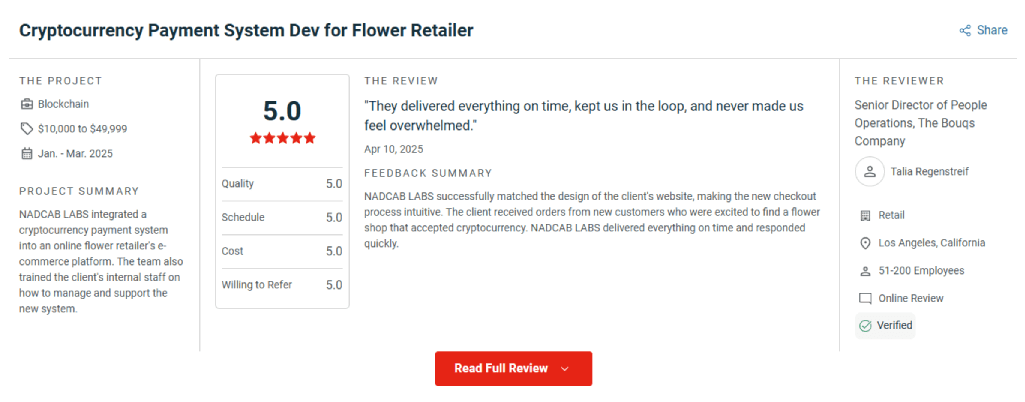Click the employees person icon

865,271
